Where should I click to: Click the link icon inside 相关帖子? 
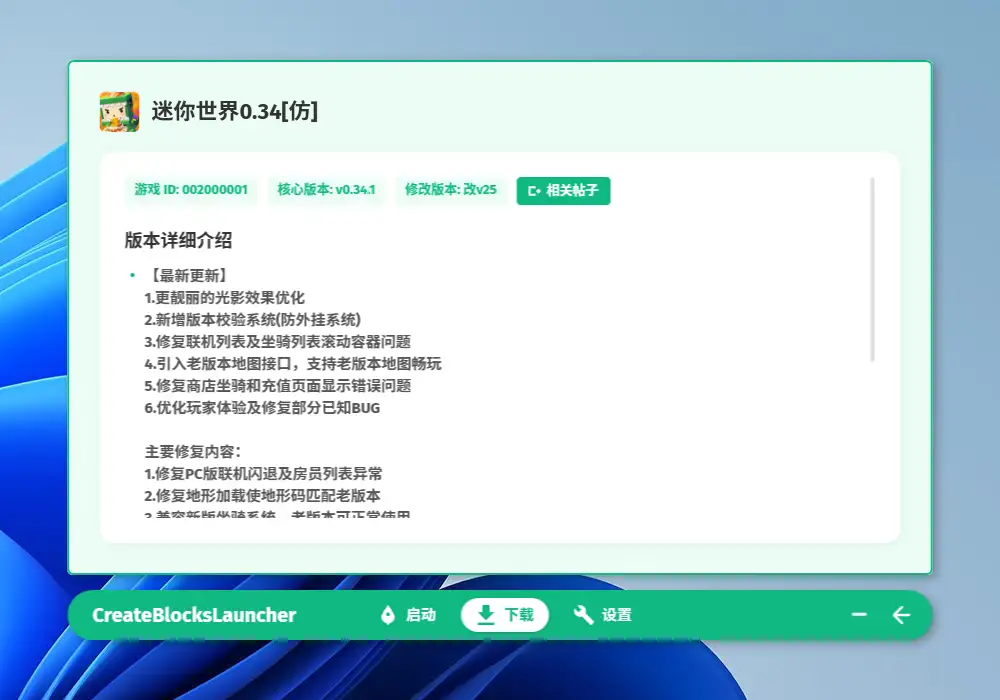pos(534,190)
